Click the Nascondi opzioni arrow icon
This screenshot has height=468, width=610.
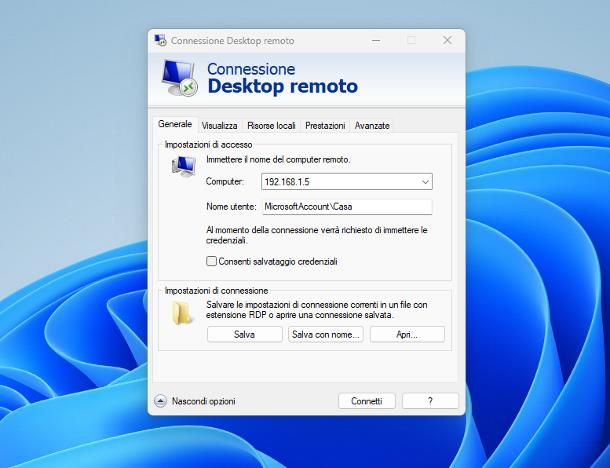click(x=160, y=401)
